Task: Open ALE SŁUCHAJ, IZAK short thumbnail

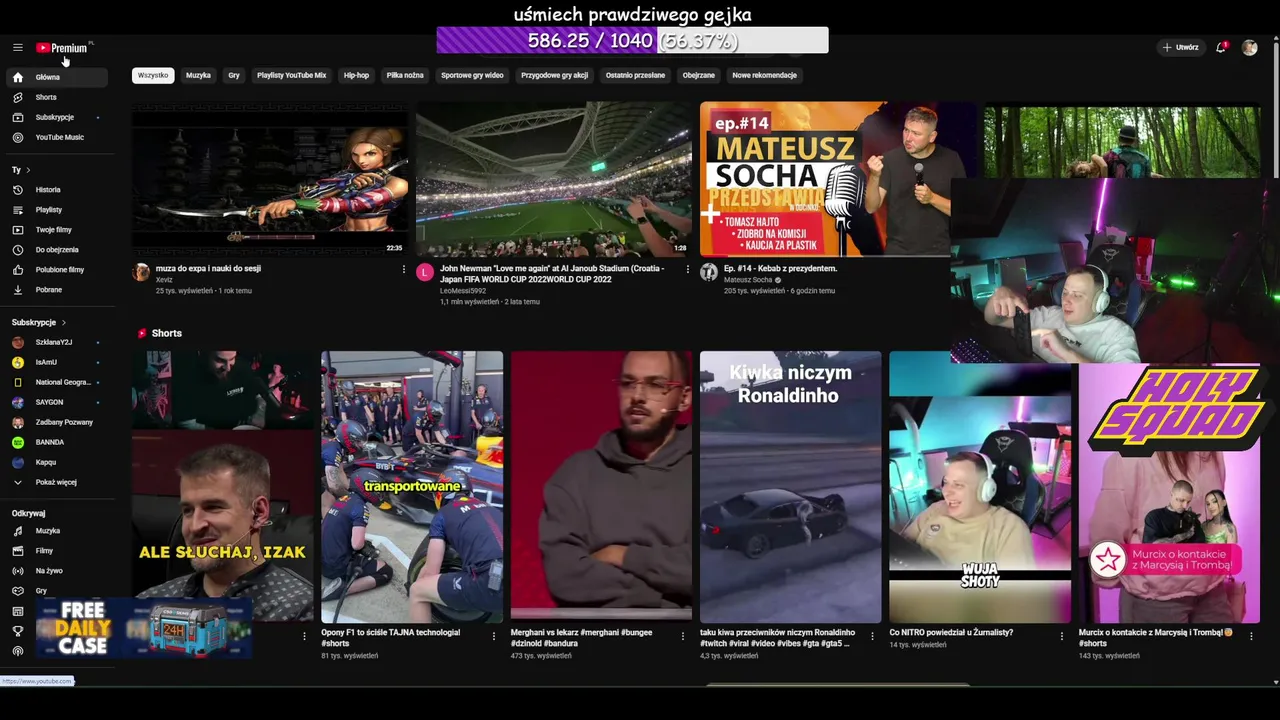Action: [222, 487]
